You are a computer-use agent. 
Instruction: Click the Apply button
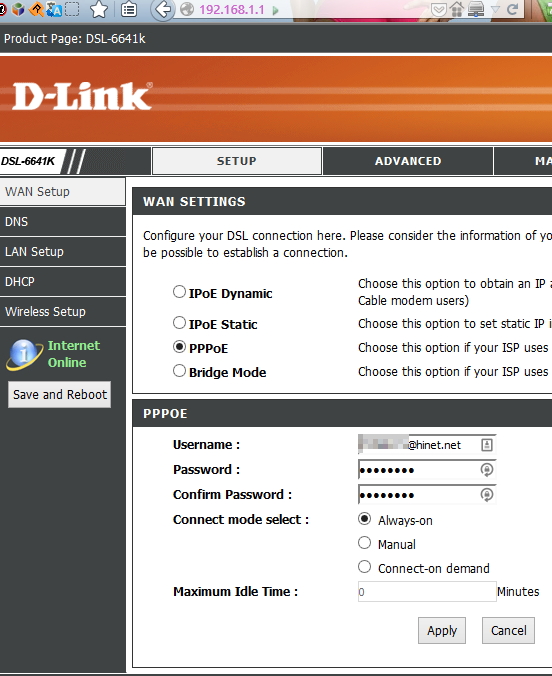click(x=442, y=630)
